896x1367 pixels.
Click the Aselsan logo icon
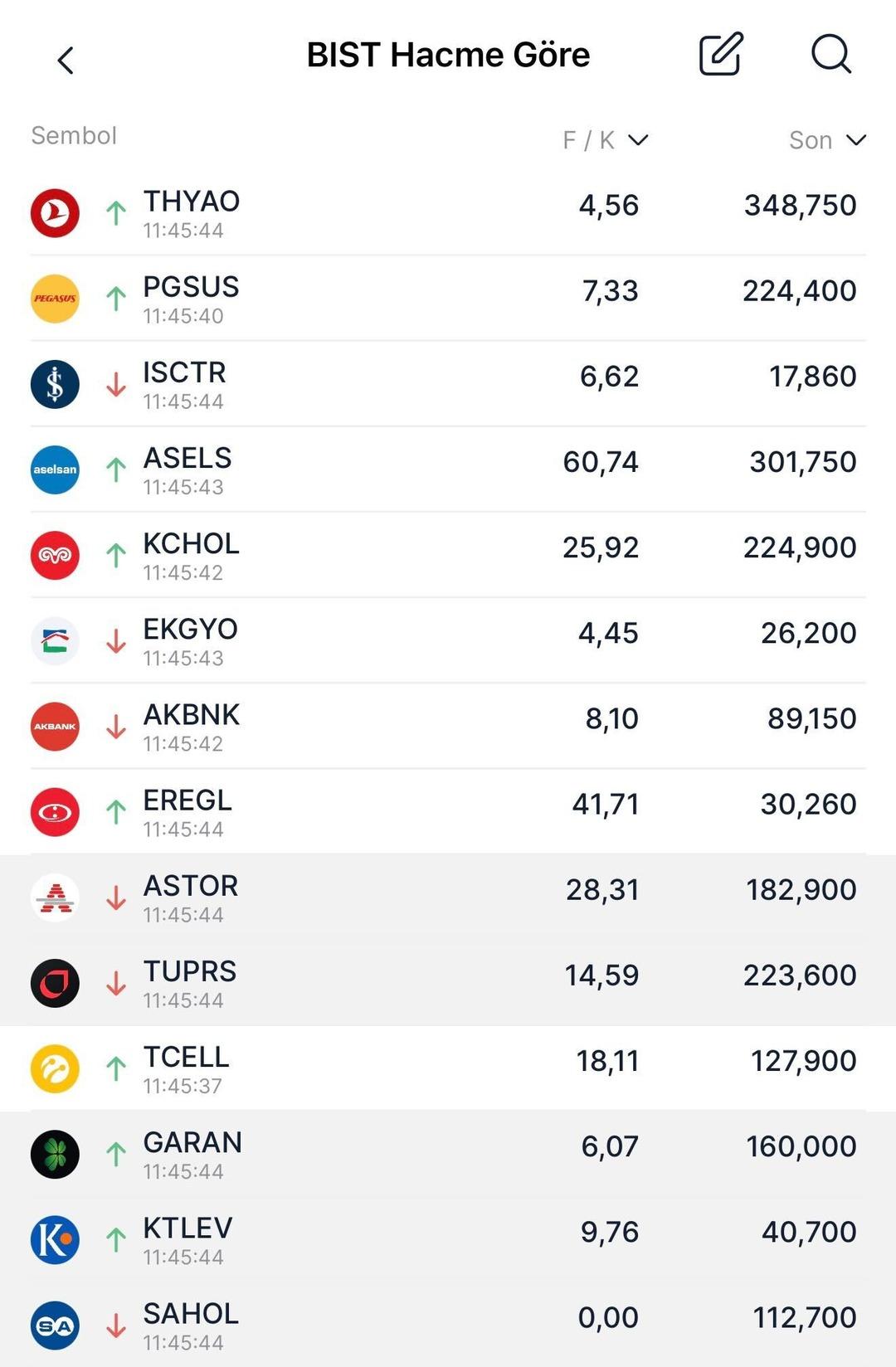click(54, 470)
